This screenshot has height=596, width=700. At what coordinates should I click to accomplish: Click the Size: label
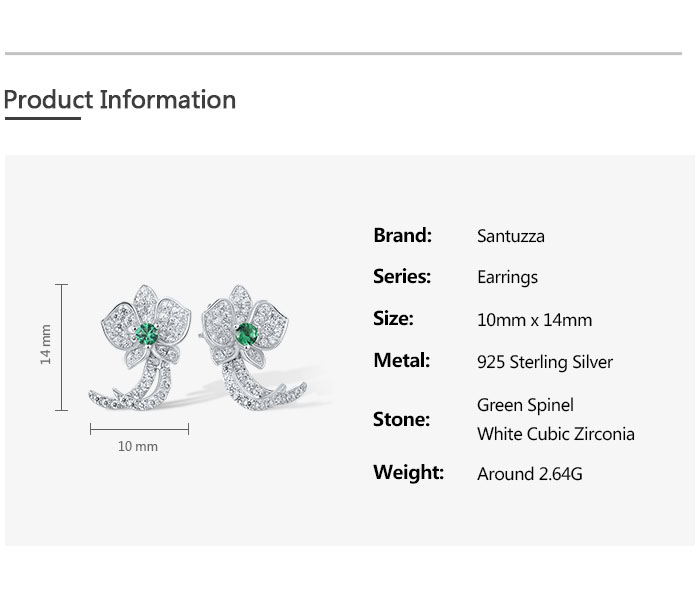tap(393, 319)
